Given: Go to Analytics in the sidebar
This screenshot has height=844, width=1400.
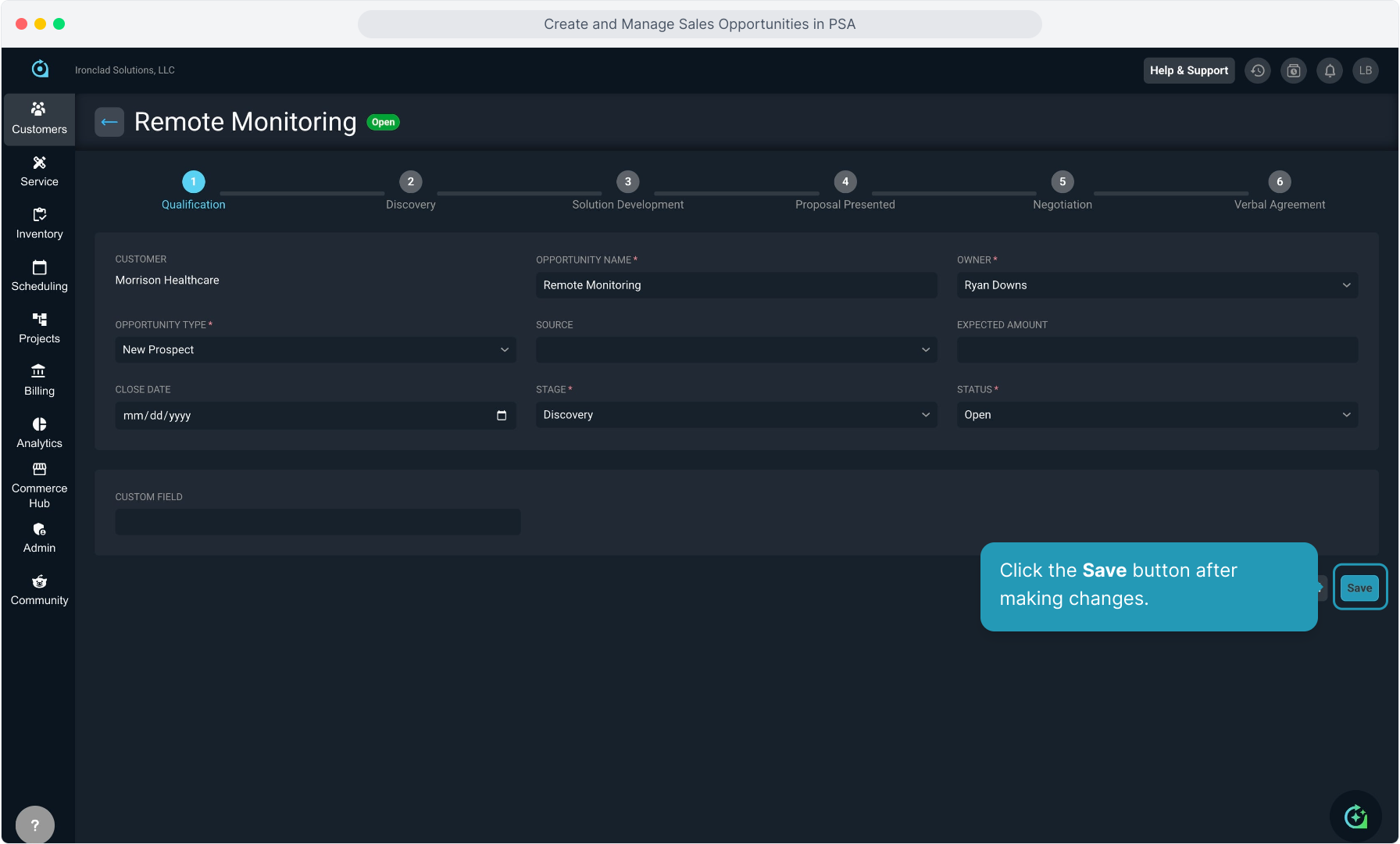Looking at the screenshot, I should pos(39,432).
